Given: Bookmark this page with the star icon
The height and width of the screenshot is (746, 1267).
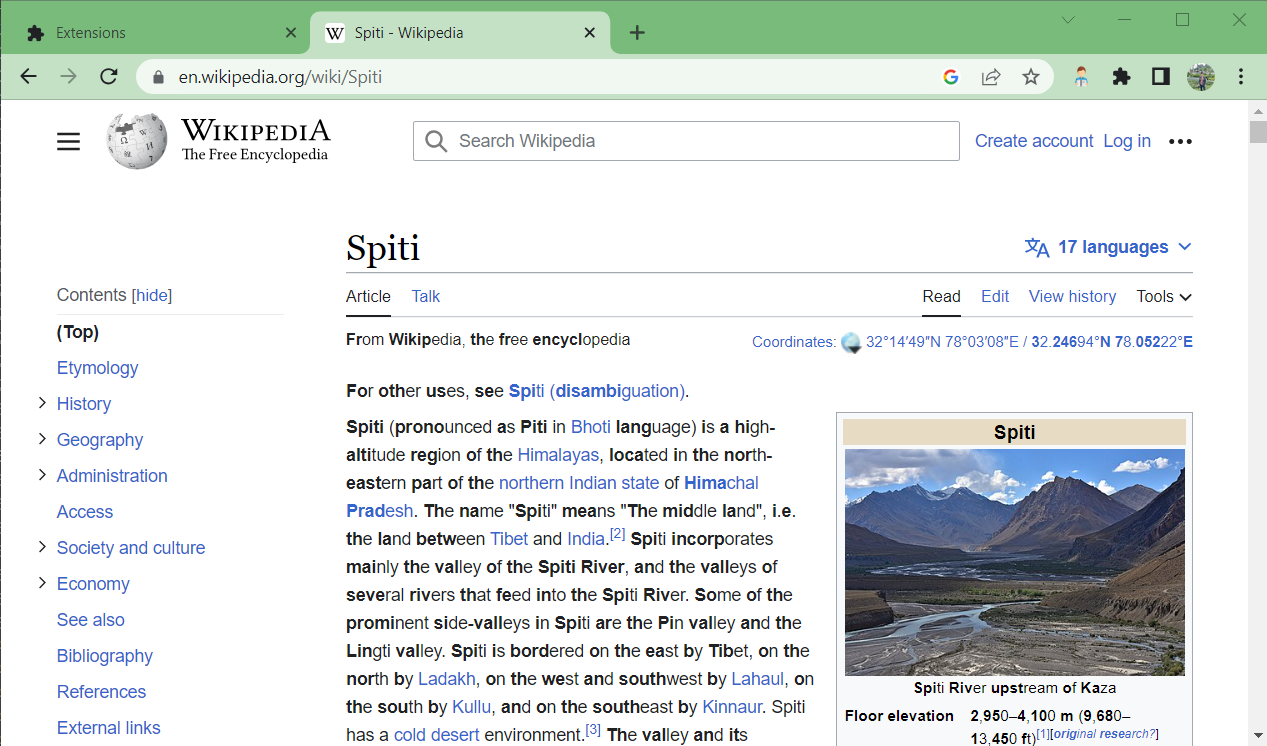Looking at the screenshot, I should tap(1031, 77).
